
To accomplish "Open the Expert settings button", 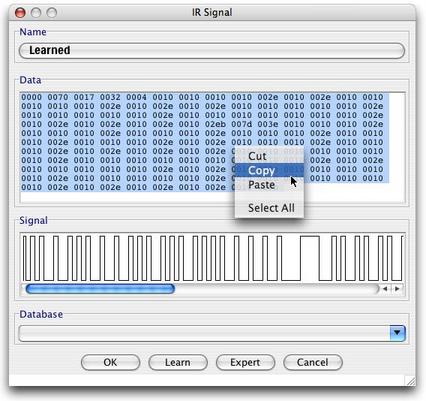I will click(245, 362).
